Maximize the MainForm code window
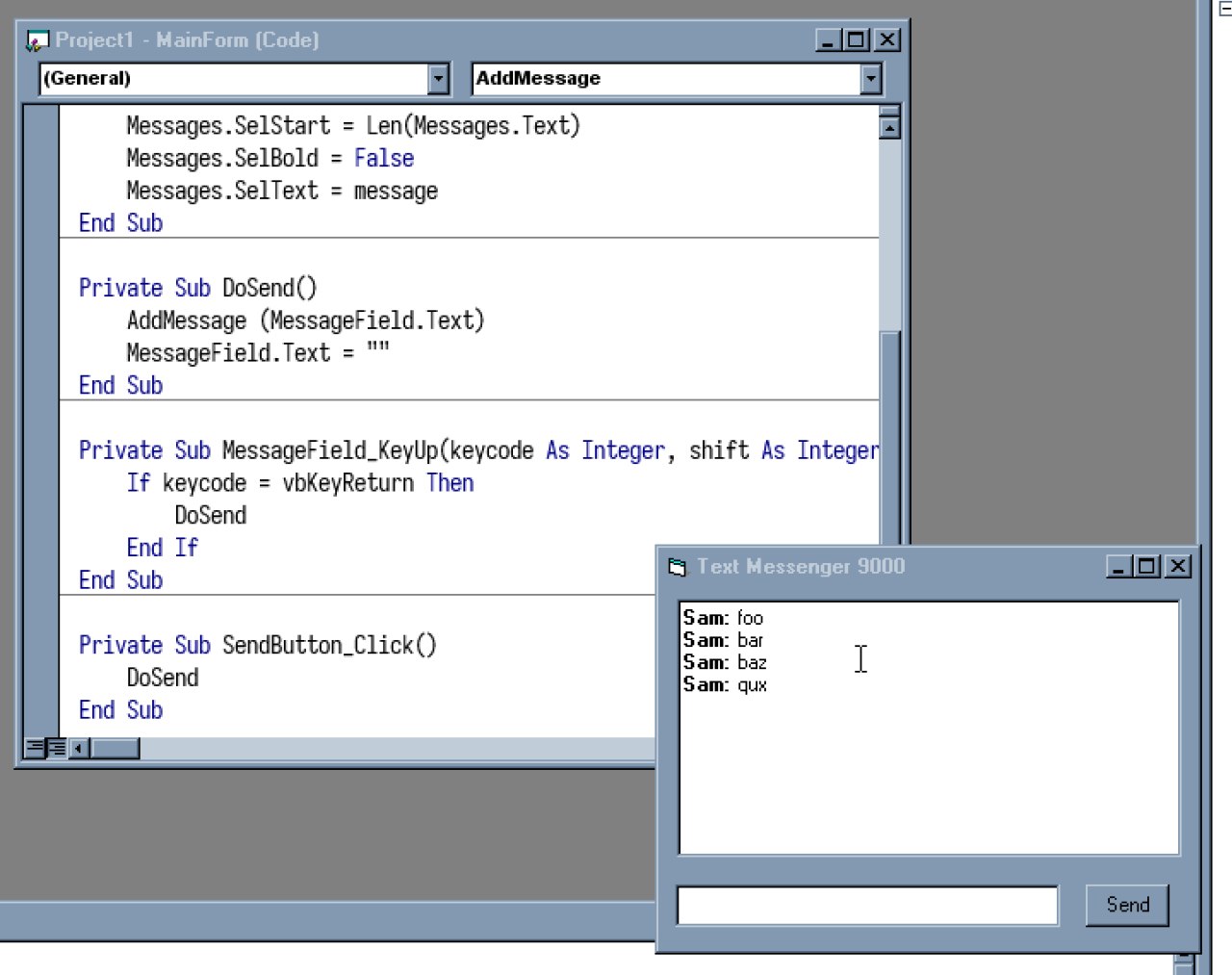 [856, 40]
